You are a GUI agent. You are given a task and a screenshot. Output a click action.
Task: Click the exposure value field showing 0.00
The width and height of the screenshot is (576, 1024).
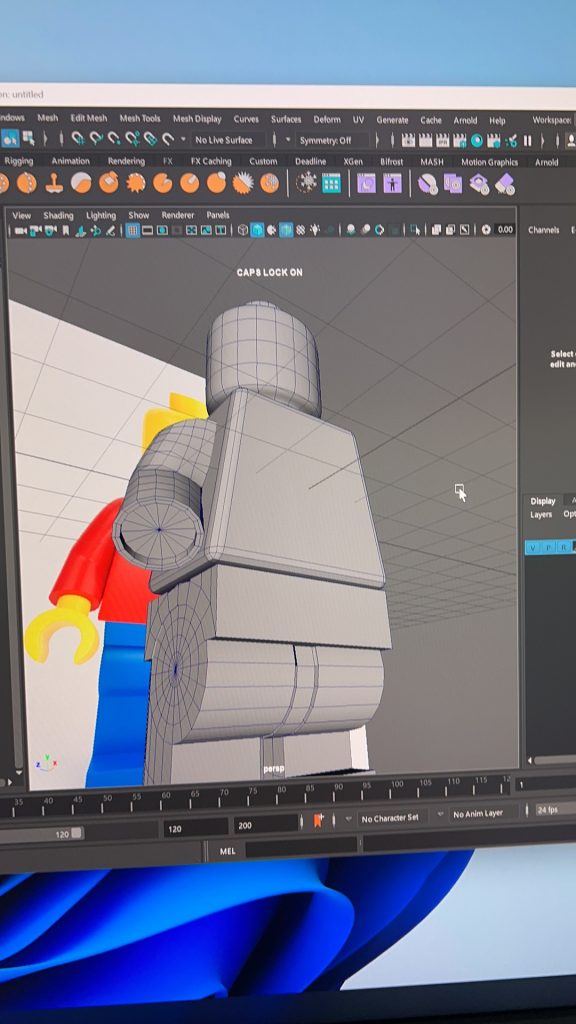505,230
